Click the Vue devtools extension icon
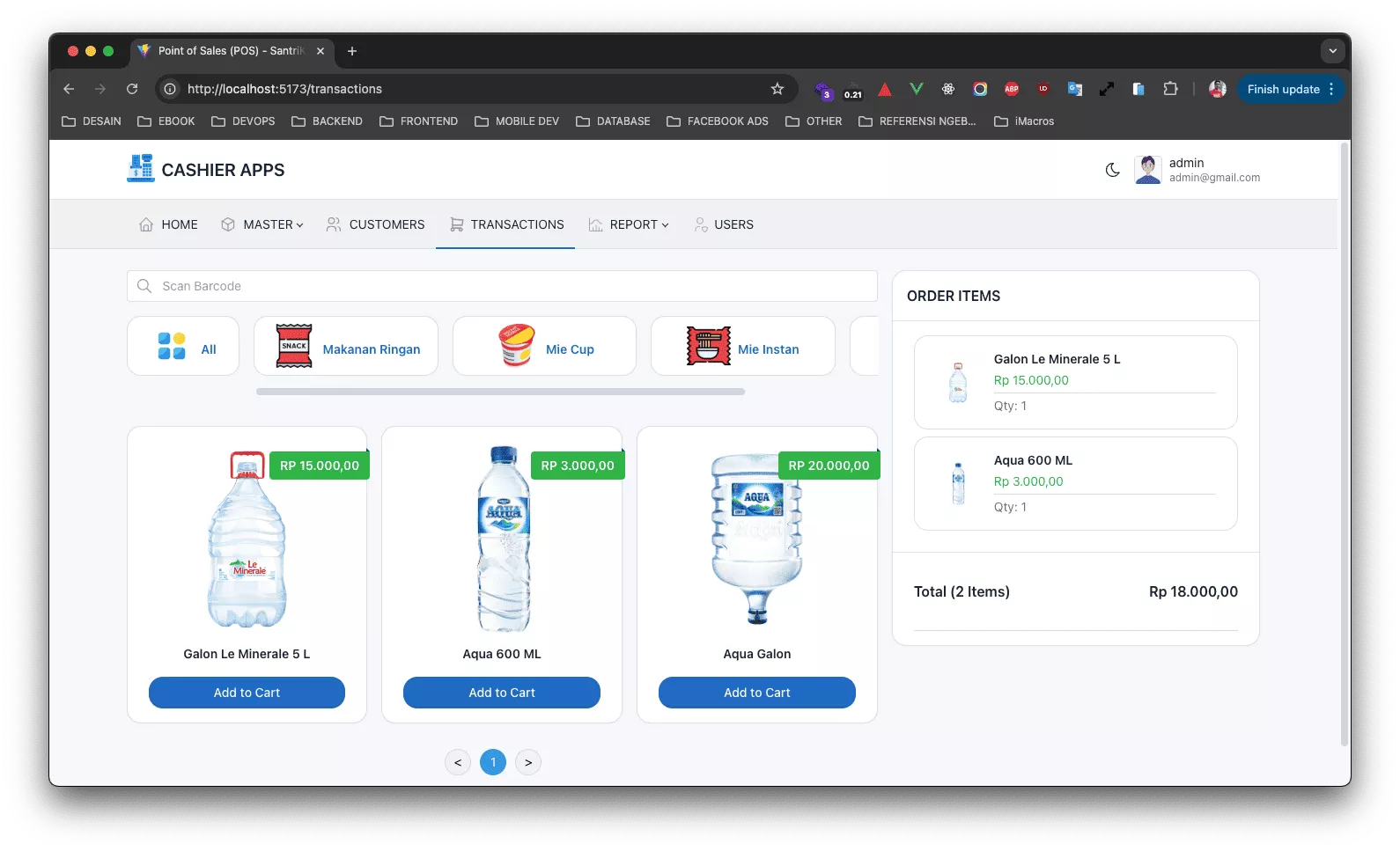The width and height of the screenshot is (1400, 851). tap(917, 89)
